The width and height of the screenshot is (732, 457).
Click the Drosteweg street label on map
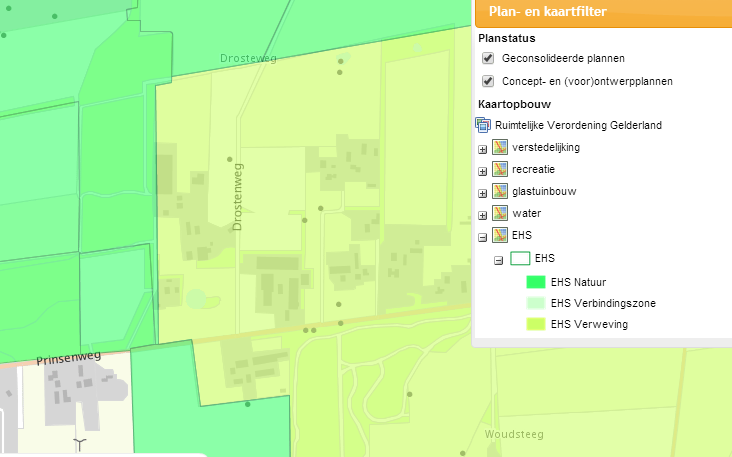(248, 59)
